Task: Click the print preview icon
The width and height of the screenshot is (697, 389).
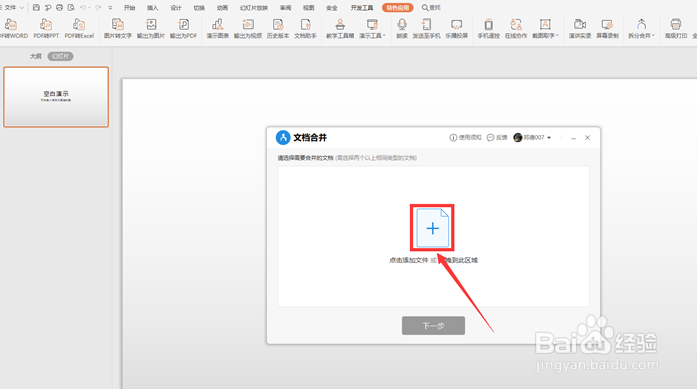Action: [71, 8]
